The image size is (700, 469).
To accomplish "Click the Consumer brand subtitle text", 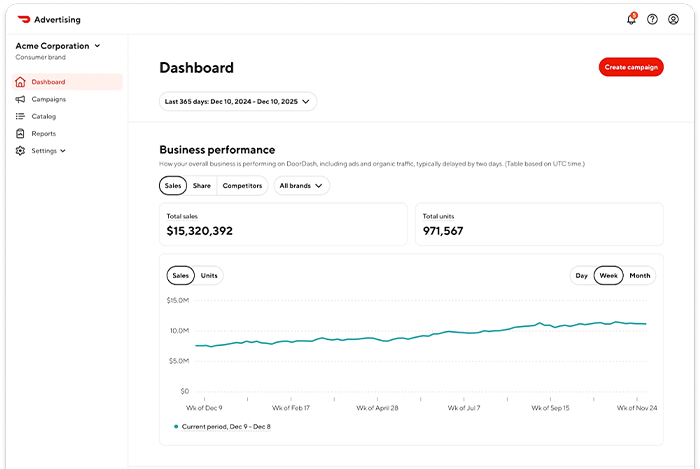I will coord(41,57).
